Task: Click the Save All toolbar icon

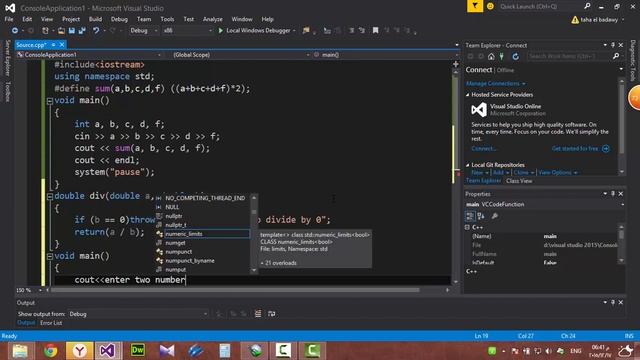Action: tap(82, 31)
